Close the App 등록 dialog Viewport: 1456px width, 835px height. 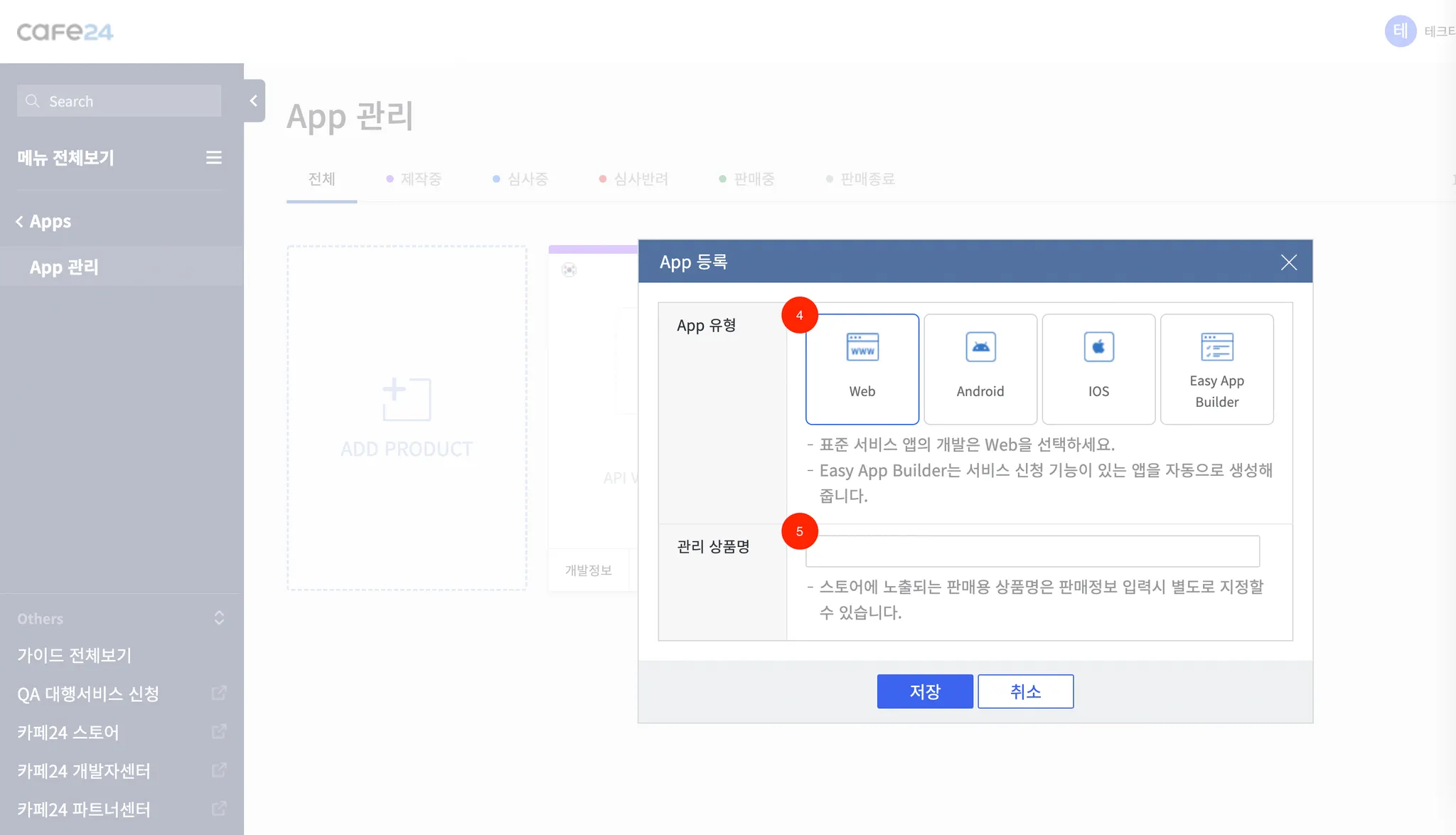click(x=1288, y=262)
